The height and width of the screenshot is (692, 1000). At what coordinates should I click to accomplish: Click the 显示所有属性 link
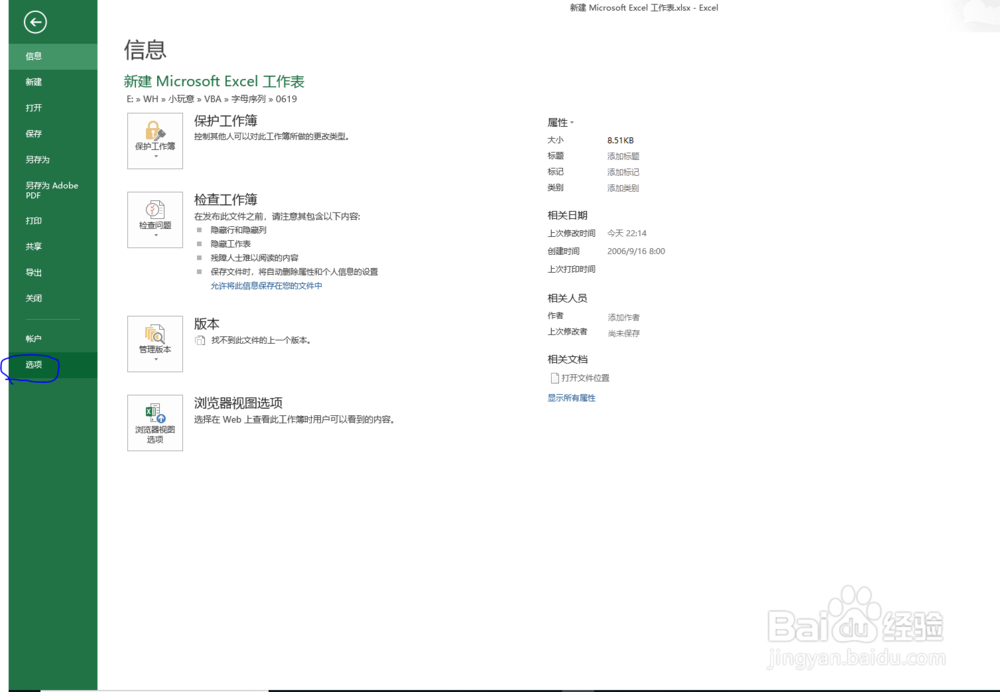pos(571,398)
